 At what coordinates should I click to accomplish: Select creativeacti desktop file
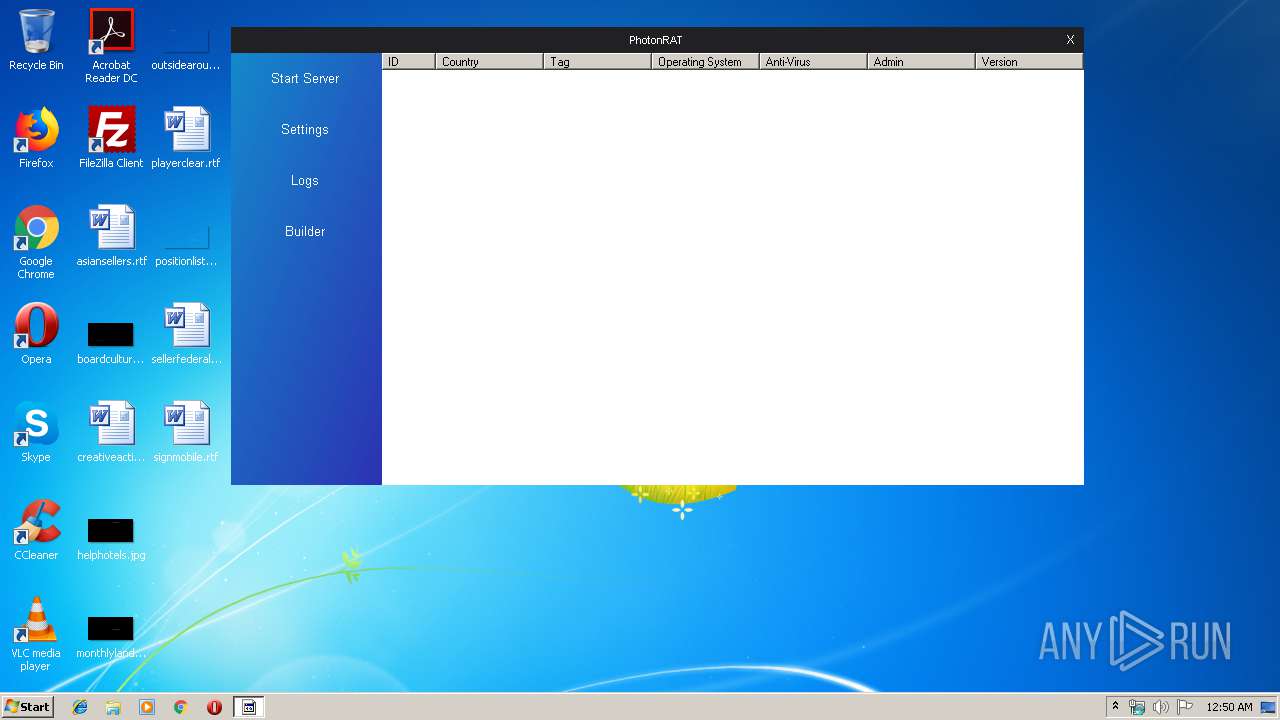[x=111, y=432]
